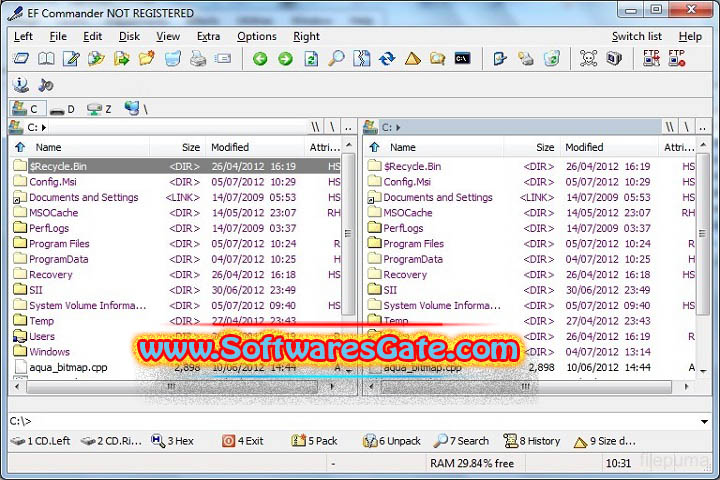
Task: Click the printer icon in toolbar
Action: click(x=198, y=58)
